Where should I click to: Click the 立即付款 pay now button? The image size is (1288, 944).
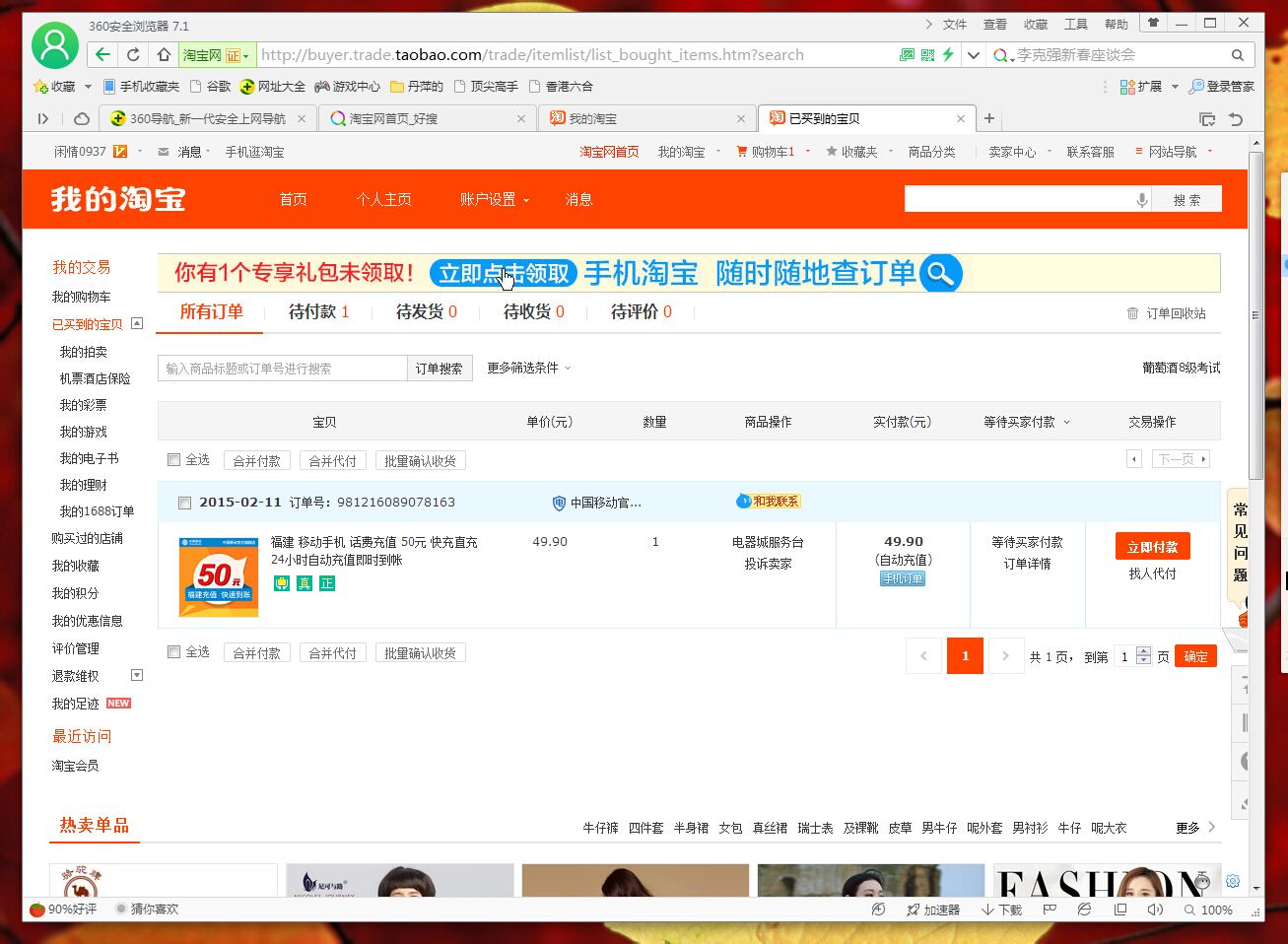click(x=1152, y=545)
